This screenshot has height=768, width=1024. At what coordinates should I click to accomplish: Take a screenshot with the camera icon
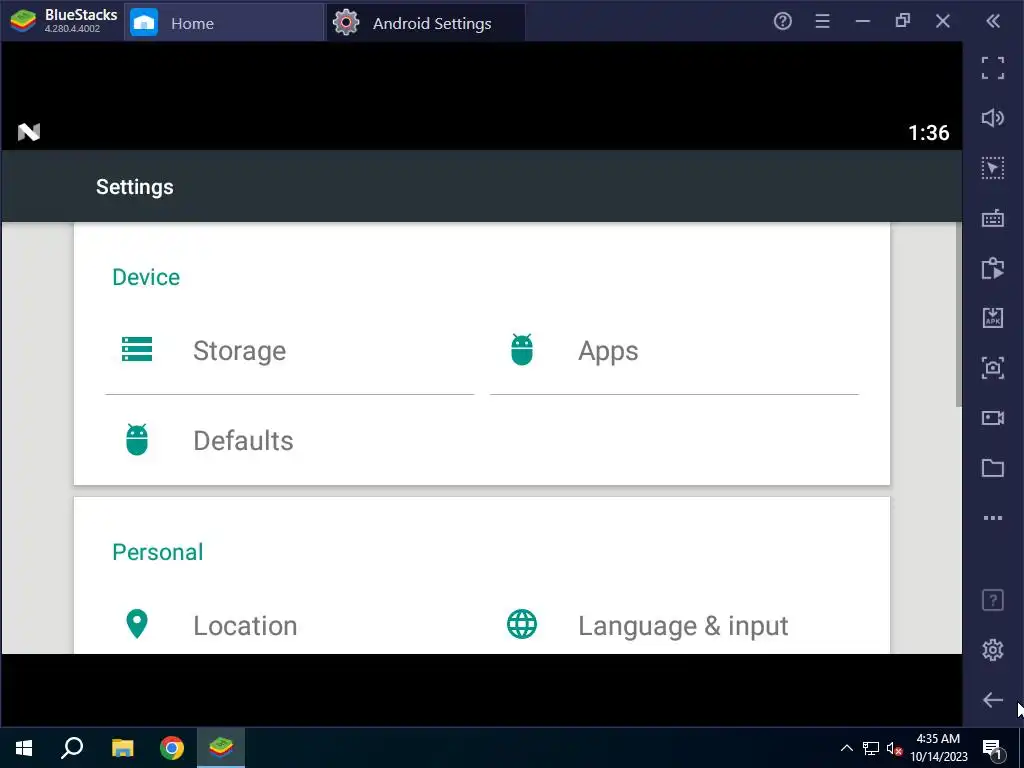993,368
